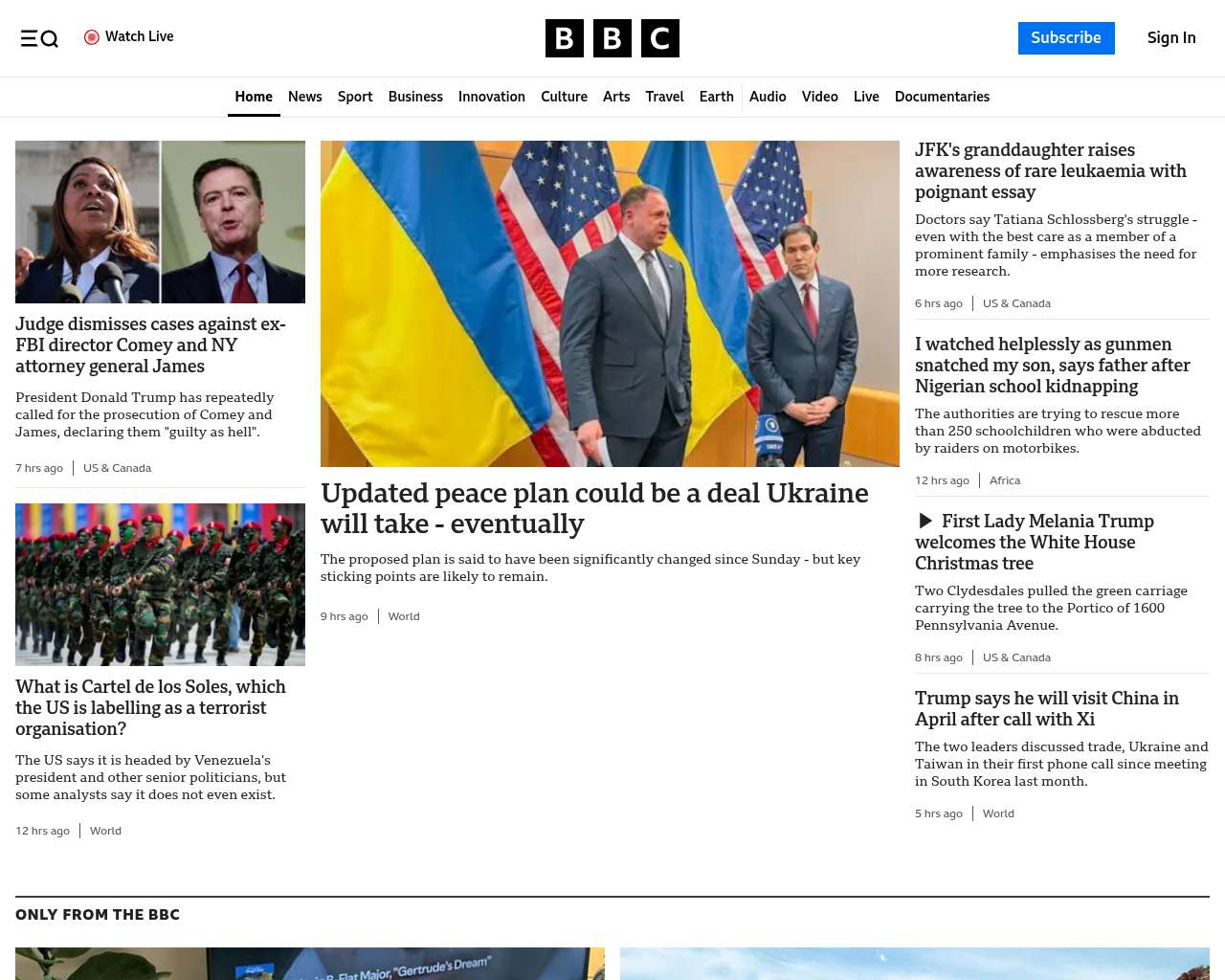This screenshot has width=1225, height=980.
Task: Open the Business section
Action: [x=415, y=97]
